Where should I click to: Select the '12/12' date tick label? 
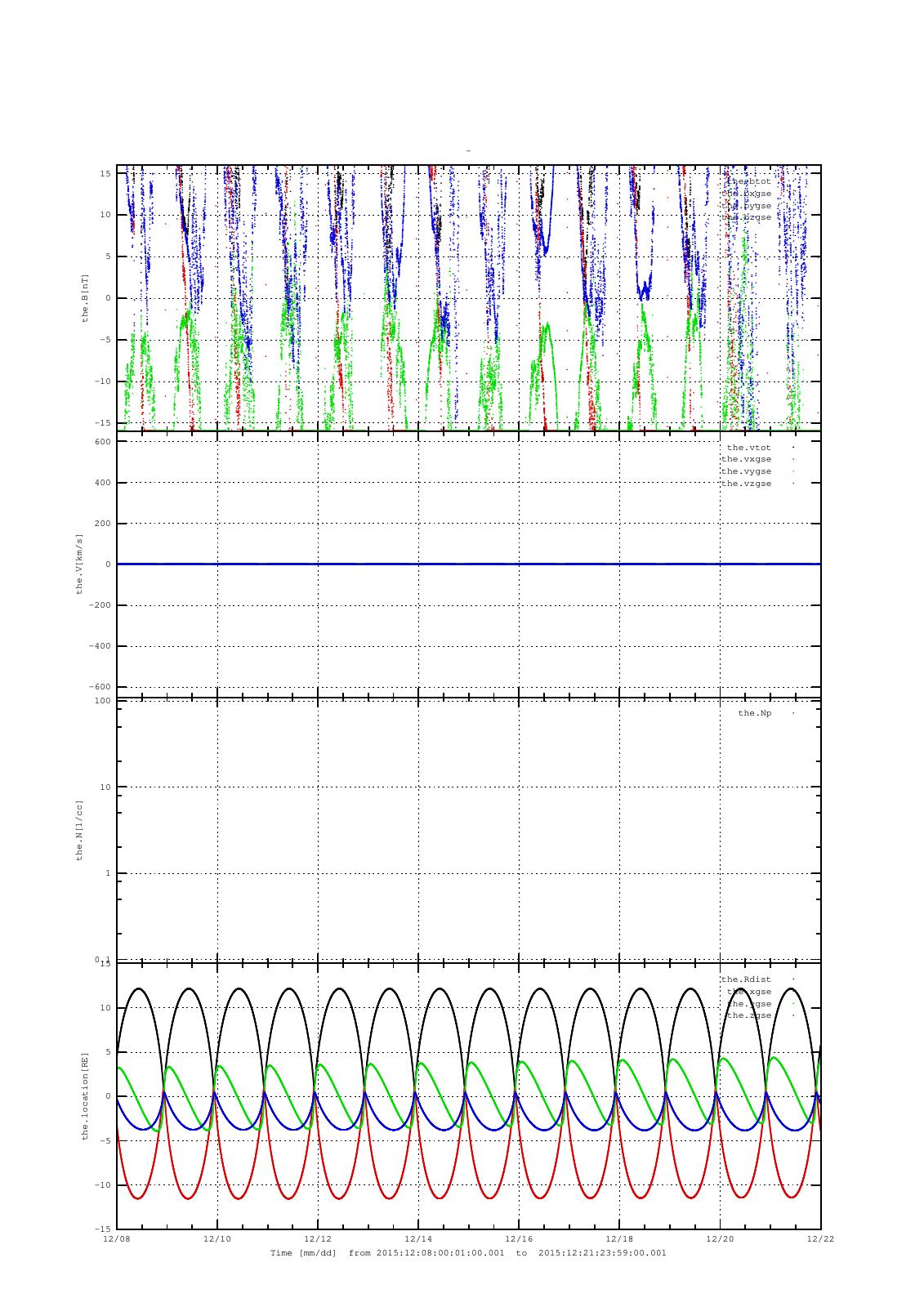(x=318, y=1238)
